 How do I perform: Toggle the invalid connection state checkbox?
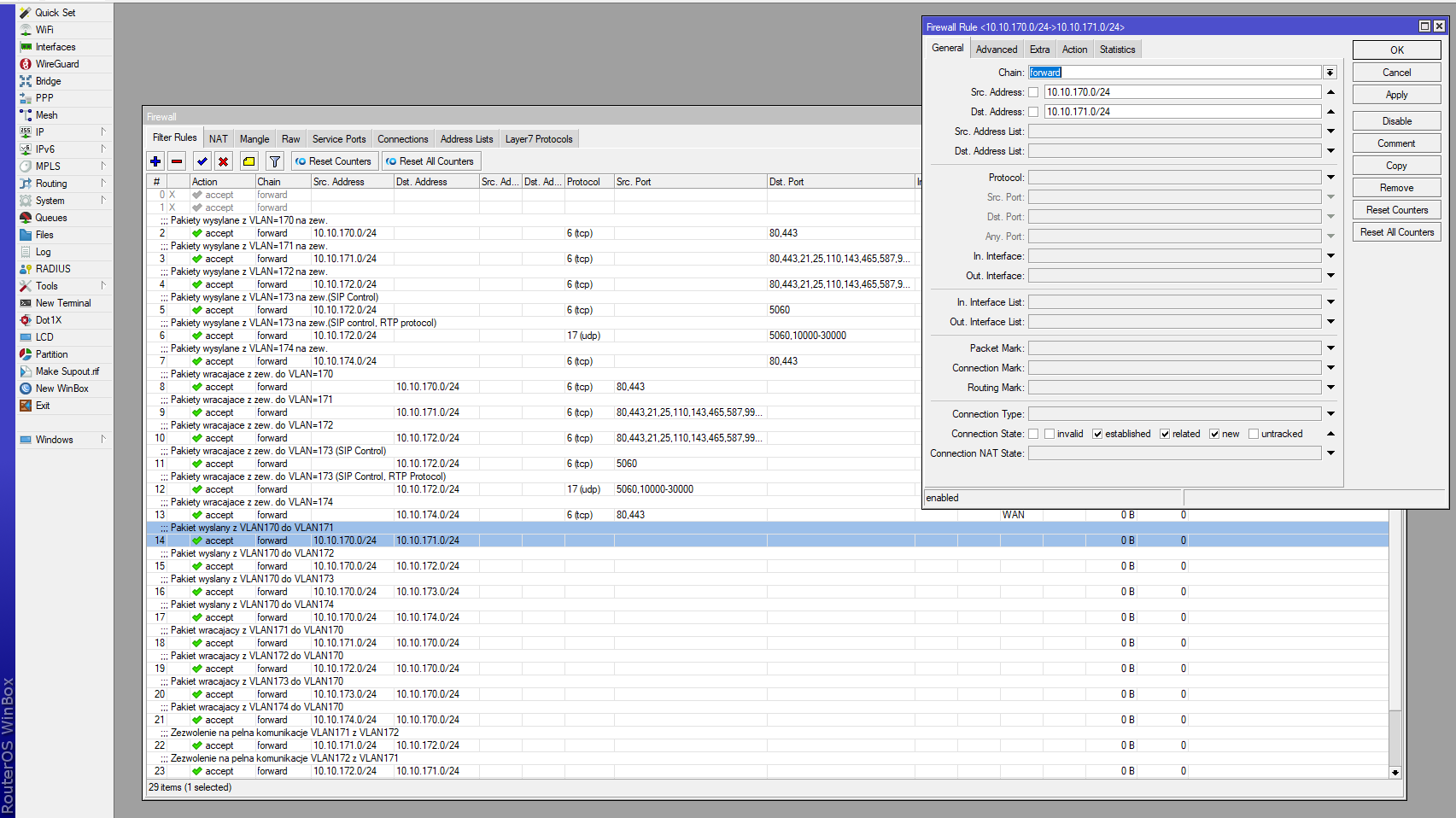tap(1050, 434)
